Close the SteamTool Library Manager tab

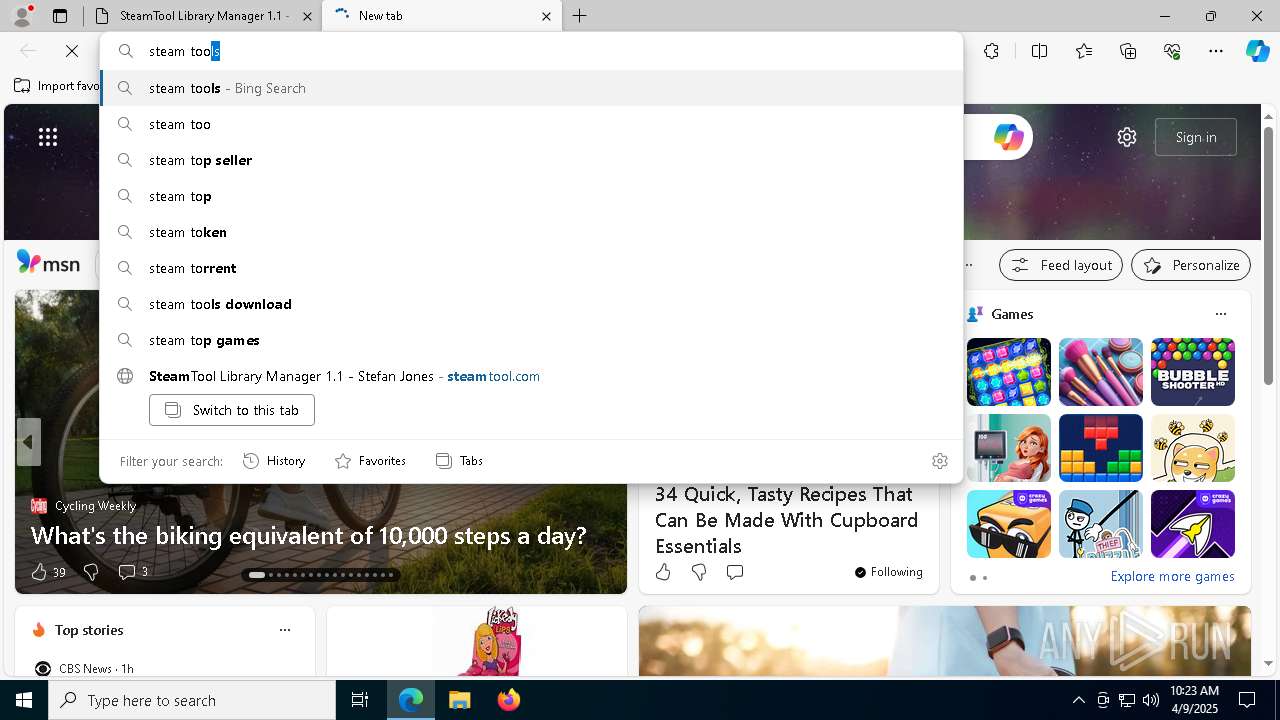(x=309, y=16)
